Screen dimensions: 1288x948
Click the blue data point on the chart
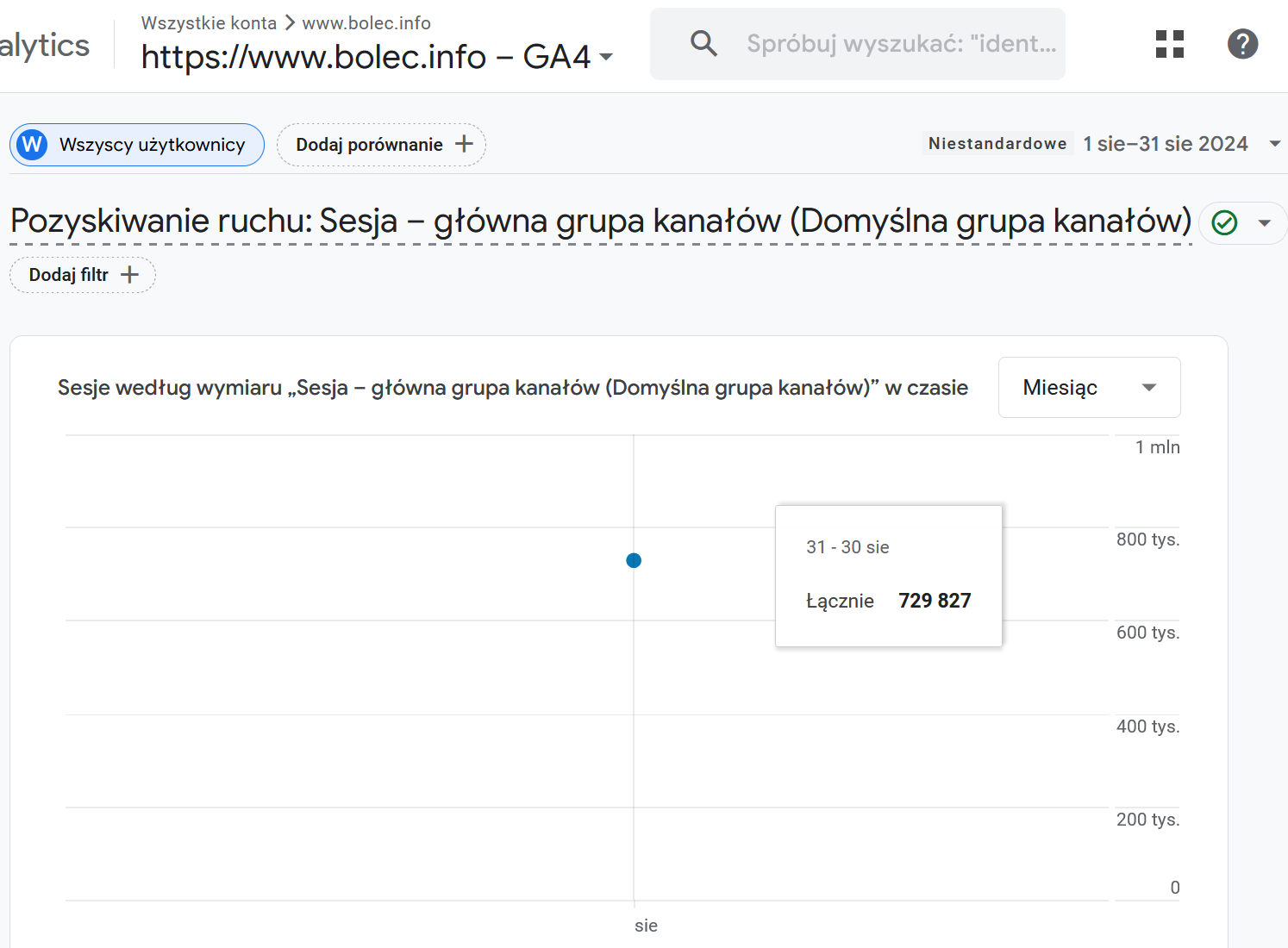[x=634, y=560]
